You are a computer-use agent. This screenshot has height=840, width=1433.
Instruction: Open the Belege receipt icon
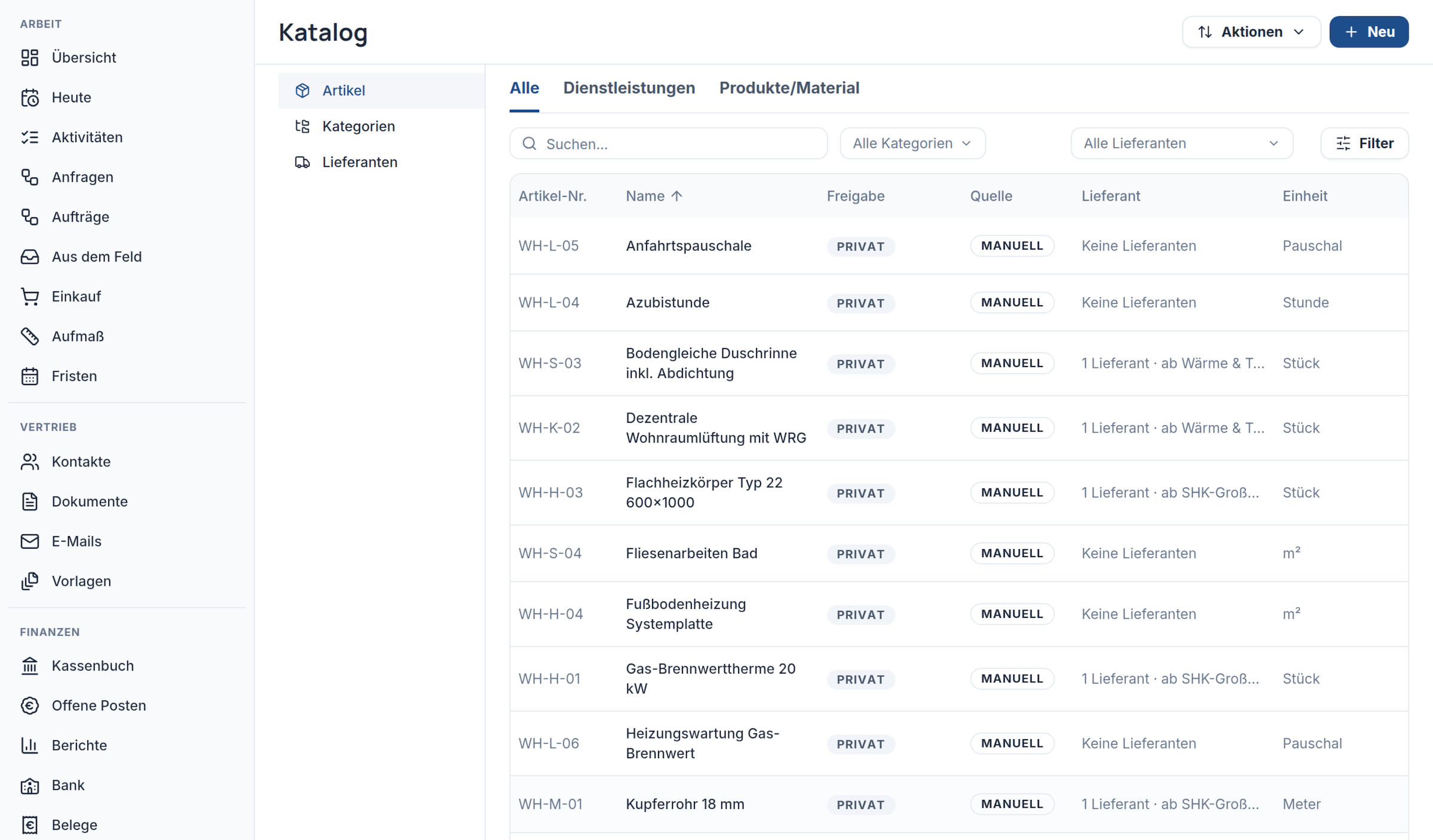coord(30,825)
